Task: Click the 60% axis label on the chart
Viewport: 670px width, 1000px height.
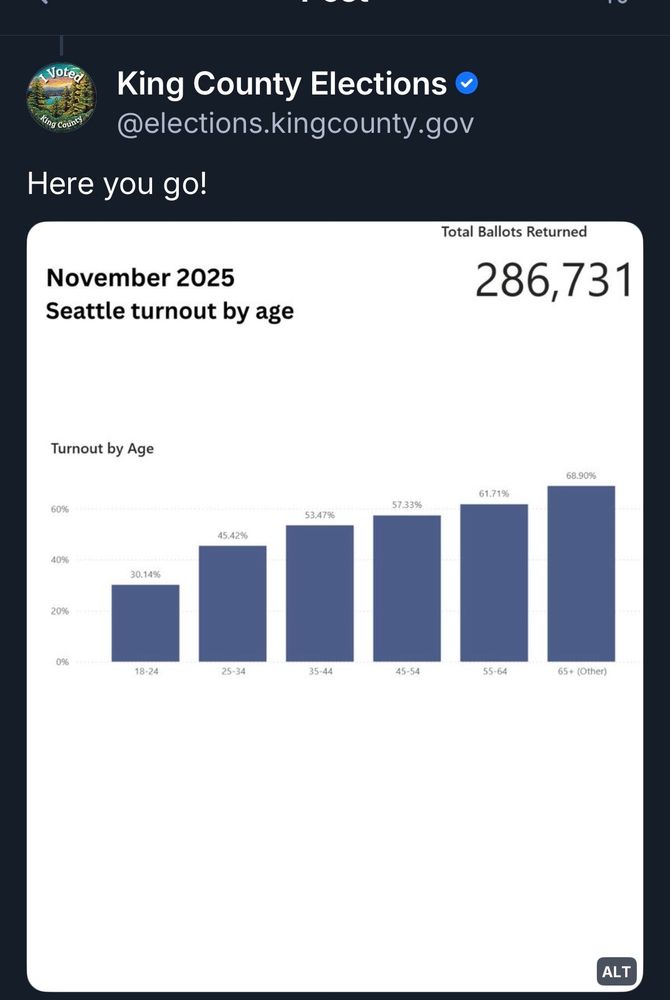Action: [x=62, y=506]
